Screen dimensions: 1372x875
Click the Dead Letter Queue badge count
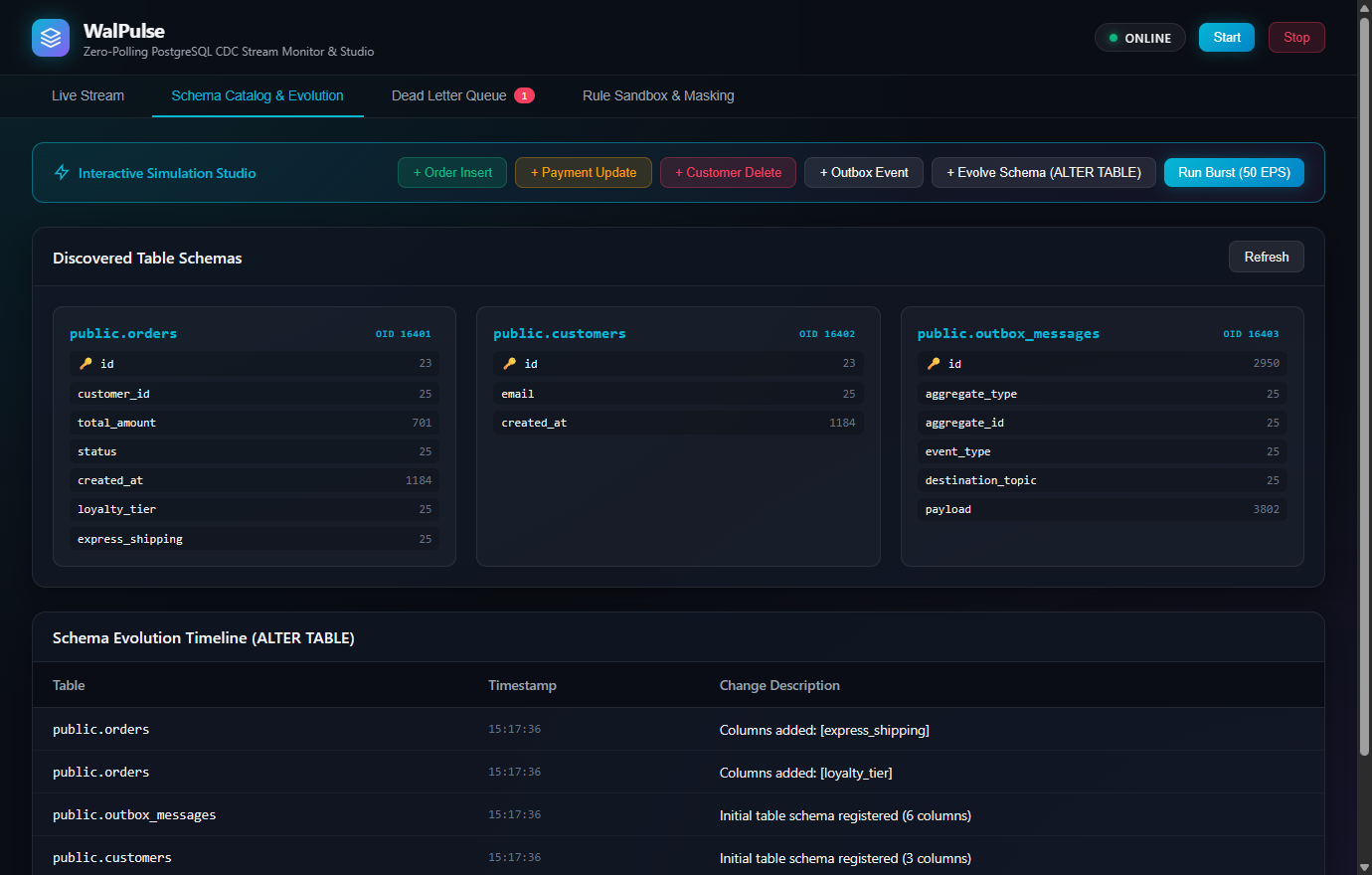click(x=524, y=95)
